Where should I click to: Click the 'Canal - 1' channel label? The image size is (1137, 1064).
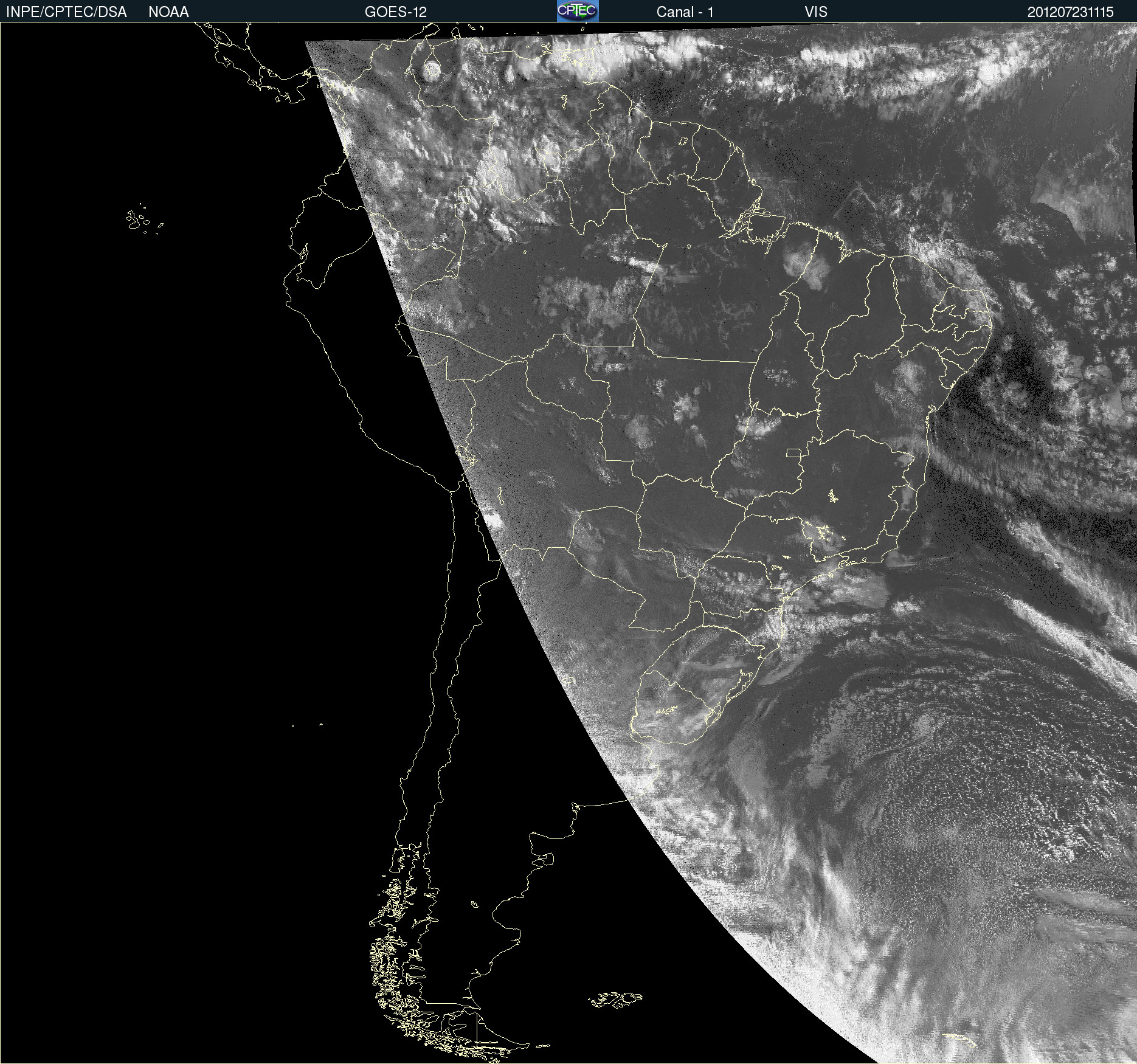click(685, 12)
